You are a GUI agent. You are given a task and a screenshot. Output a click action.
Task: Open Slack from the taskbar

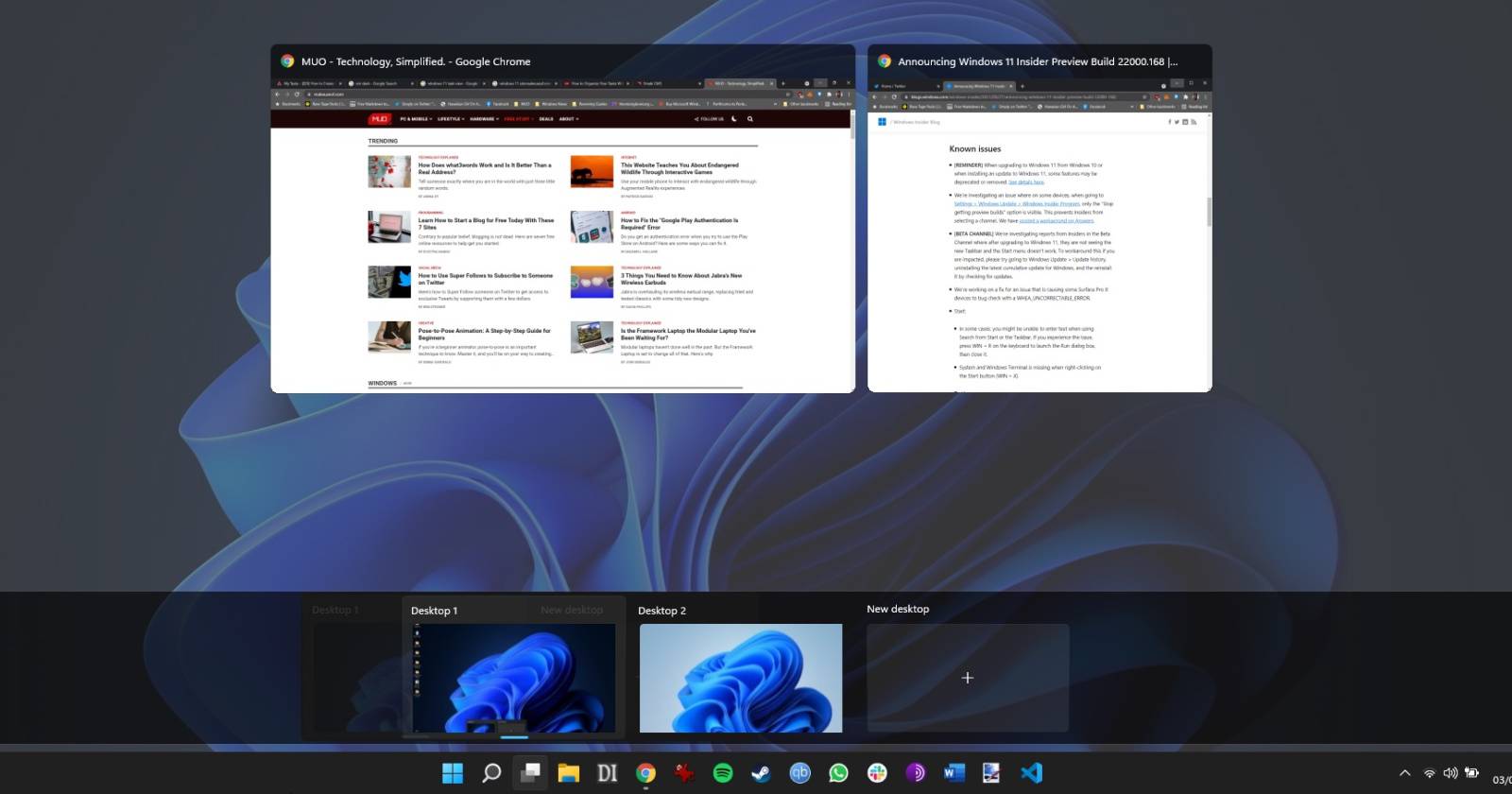pos(877,773)
